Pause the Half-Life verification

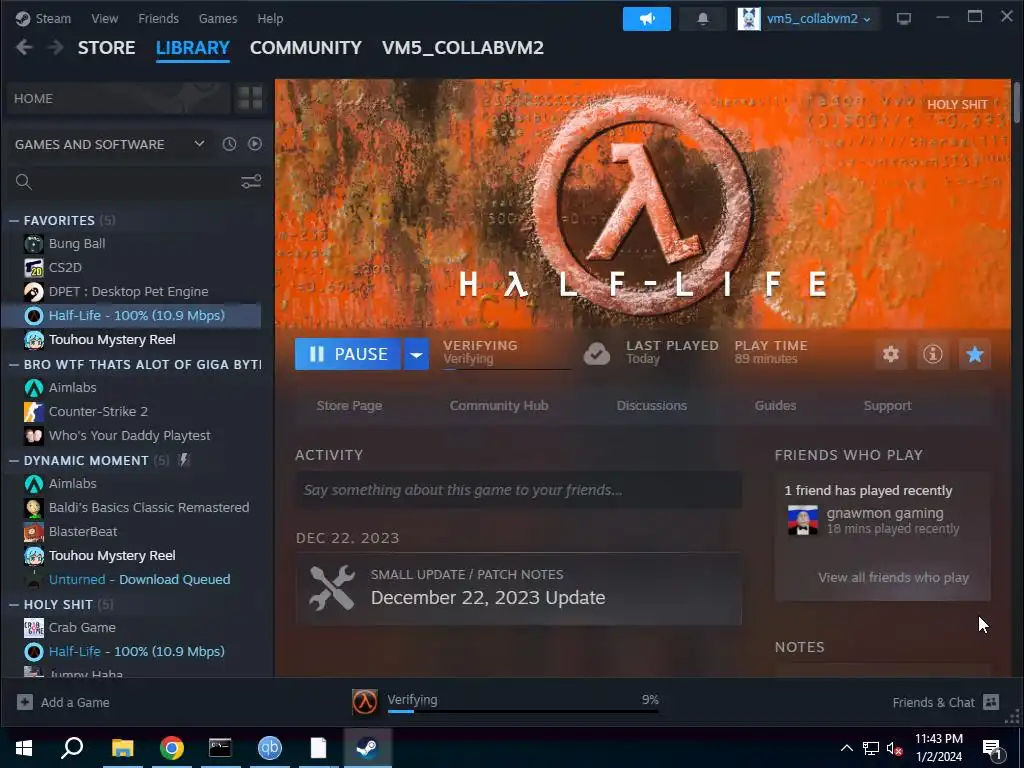(348, 354)
